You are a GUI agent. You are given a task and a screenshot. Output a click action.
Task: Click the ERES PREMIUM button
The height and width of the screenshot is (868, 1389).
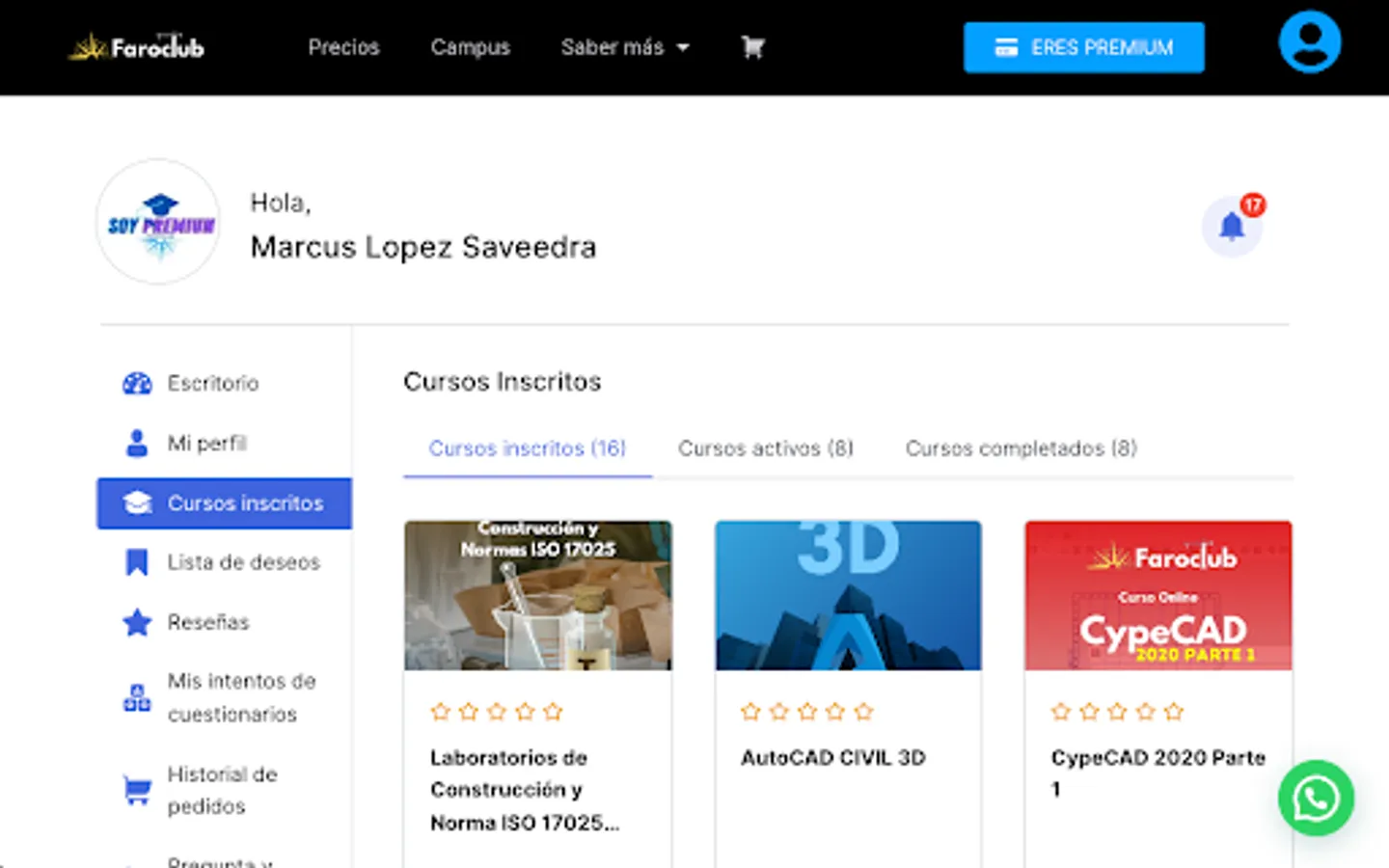coord(1083,47)
